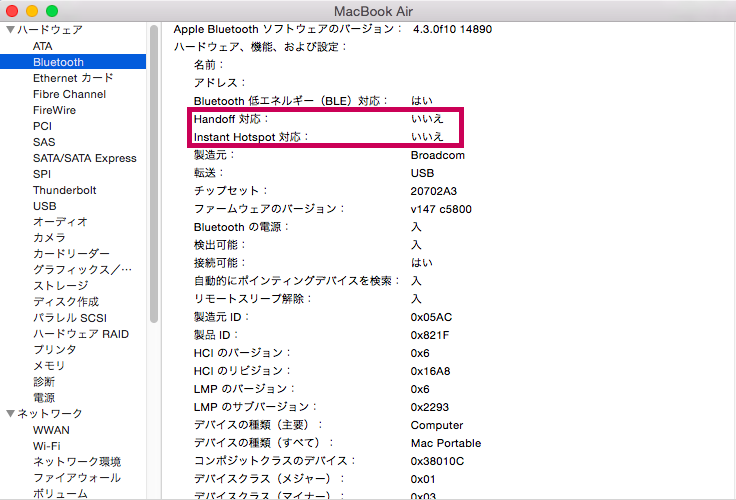Select カメラ in the sidebar
The height and width of the screenshot is (500, 736).
tap(49, 238)
